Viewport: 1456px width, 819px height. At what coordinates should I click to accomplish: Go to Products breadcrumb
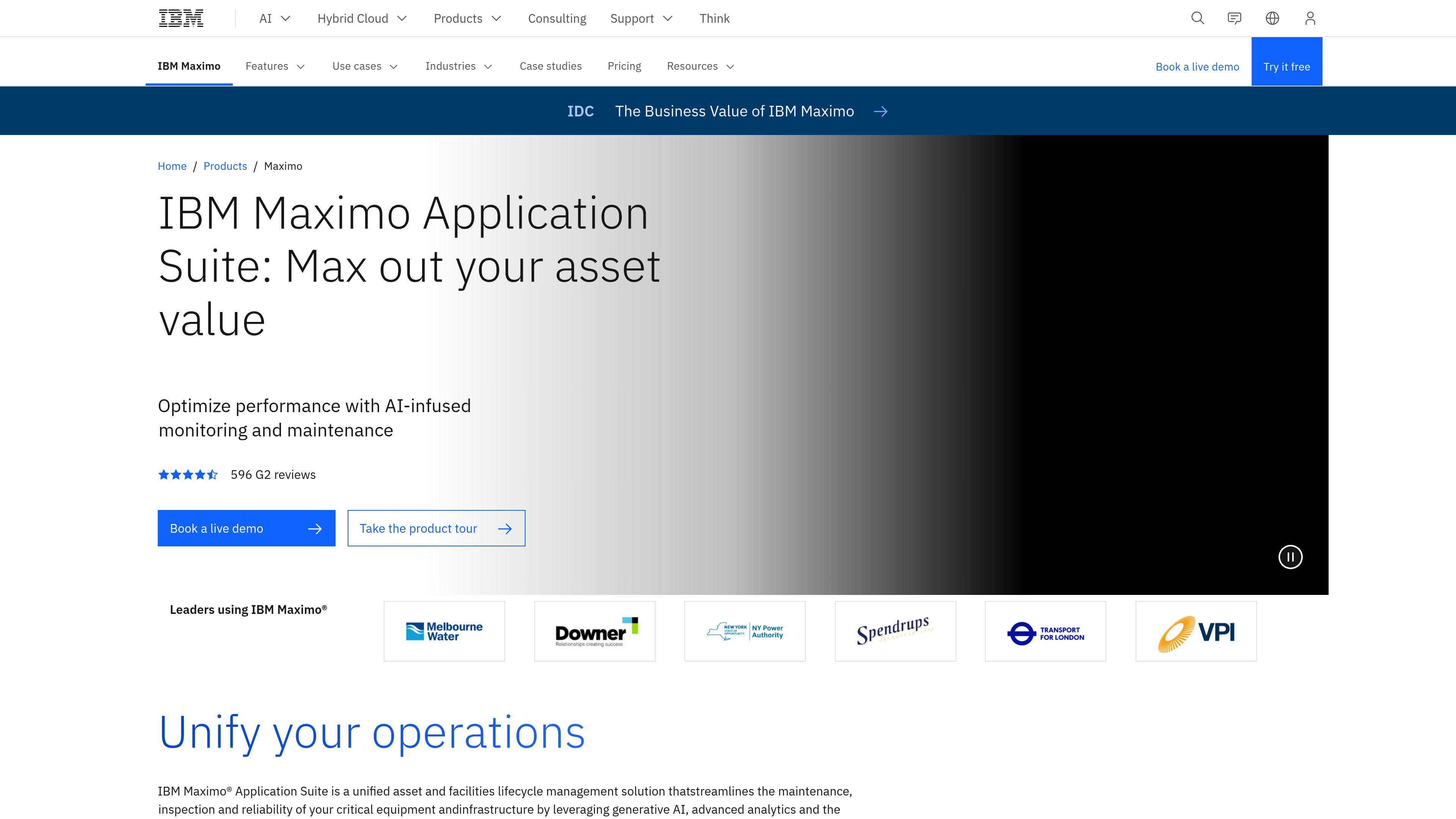pos(225,166)
